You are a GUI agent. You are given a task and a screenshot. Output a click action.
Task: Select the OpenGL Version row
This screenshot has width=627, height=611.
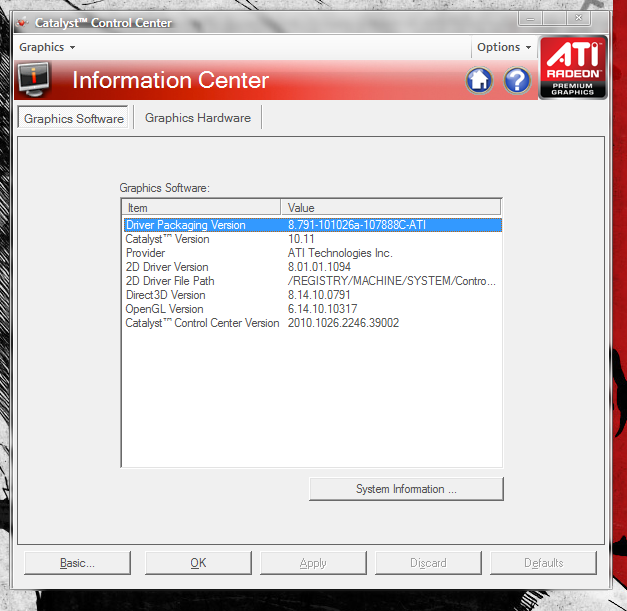coord(313,309)
